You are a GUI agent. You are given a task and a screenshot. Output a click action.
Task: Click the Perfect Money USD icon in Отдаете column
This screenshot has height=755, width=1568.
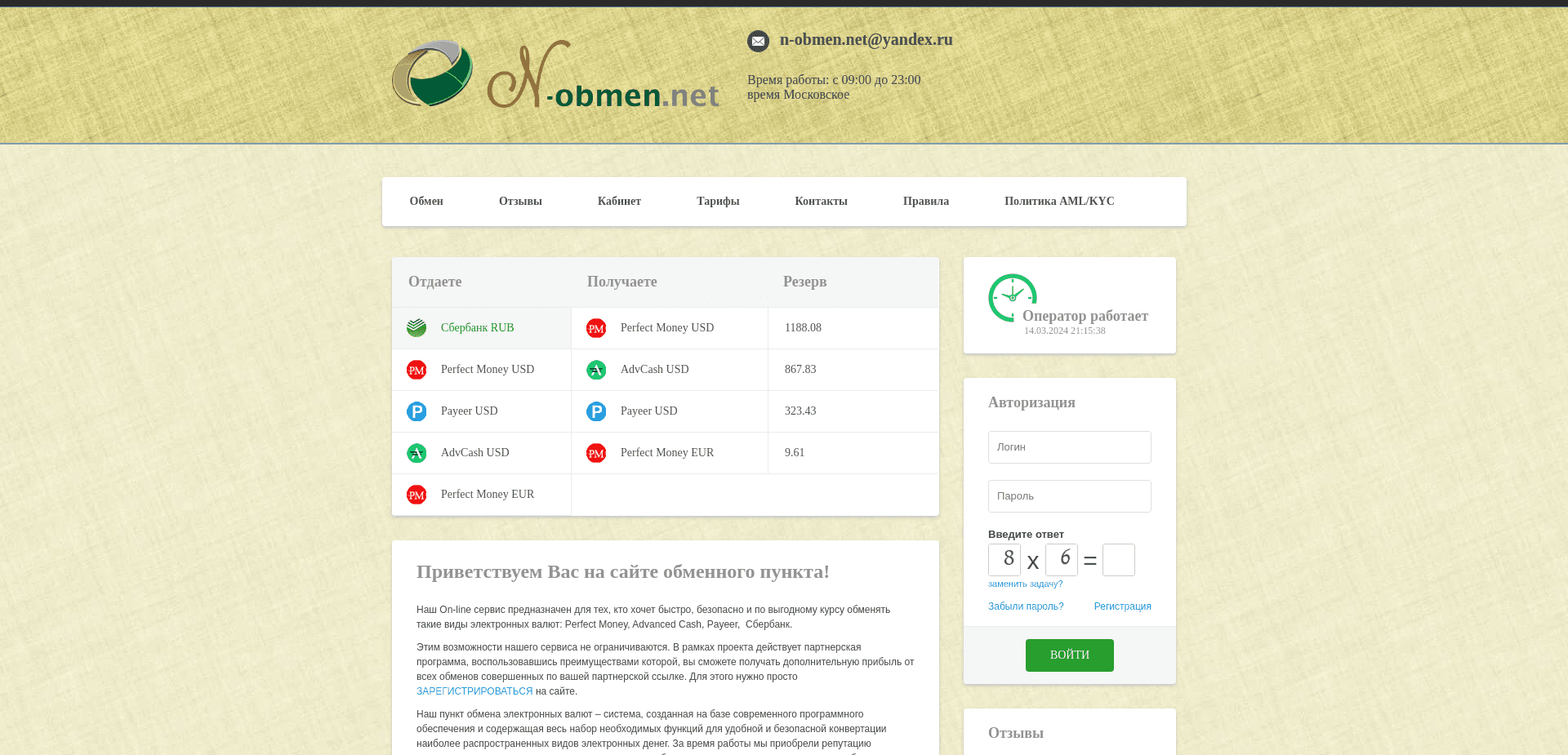416,369
